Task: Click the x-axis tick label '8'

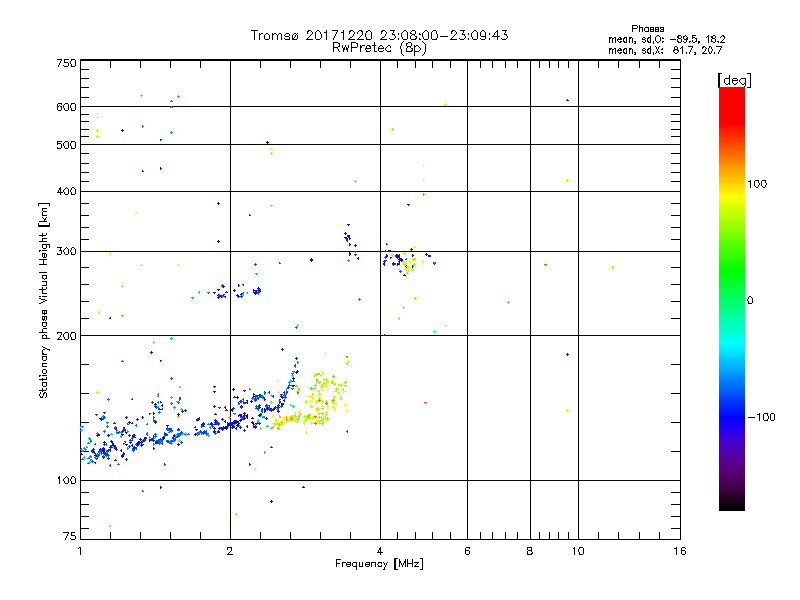Action: 530,551
